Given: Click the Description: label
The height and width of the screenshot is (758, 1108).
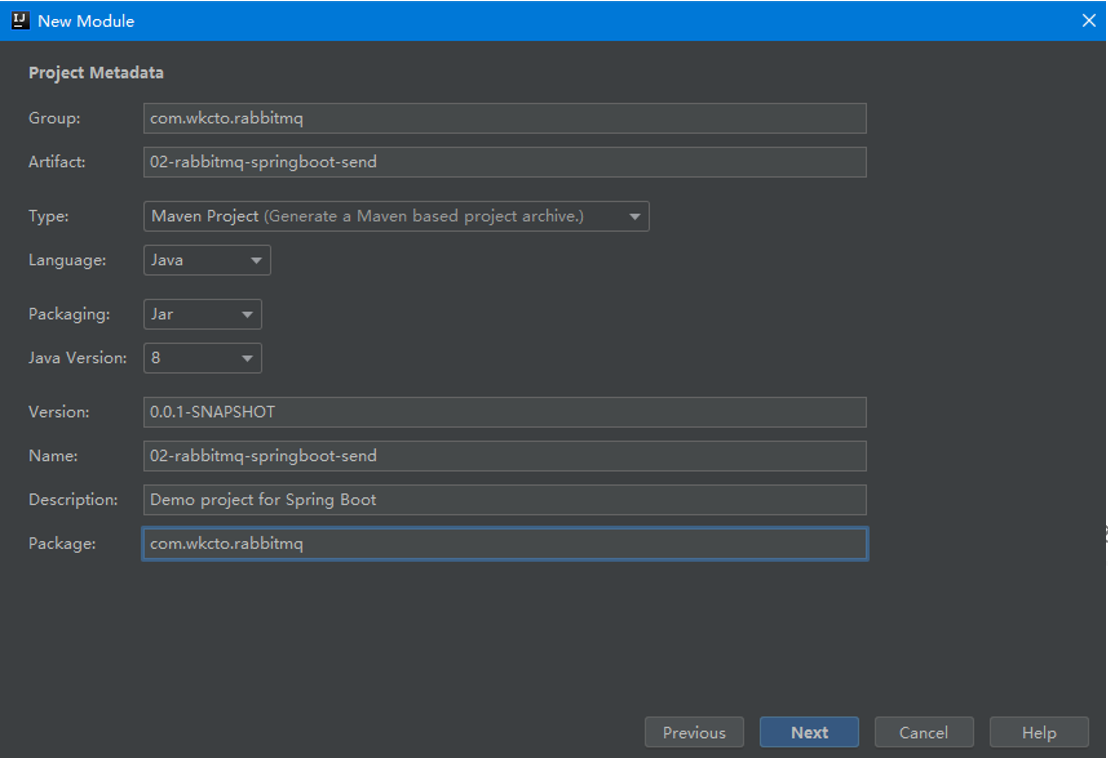Looking at the screenshot, I should pyautogui.click(x=73, y=499).
